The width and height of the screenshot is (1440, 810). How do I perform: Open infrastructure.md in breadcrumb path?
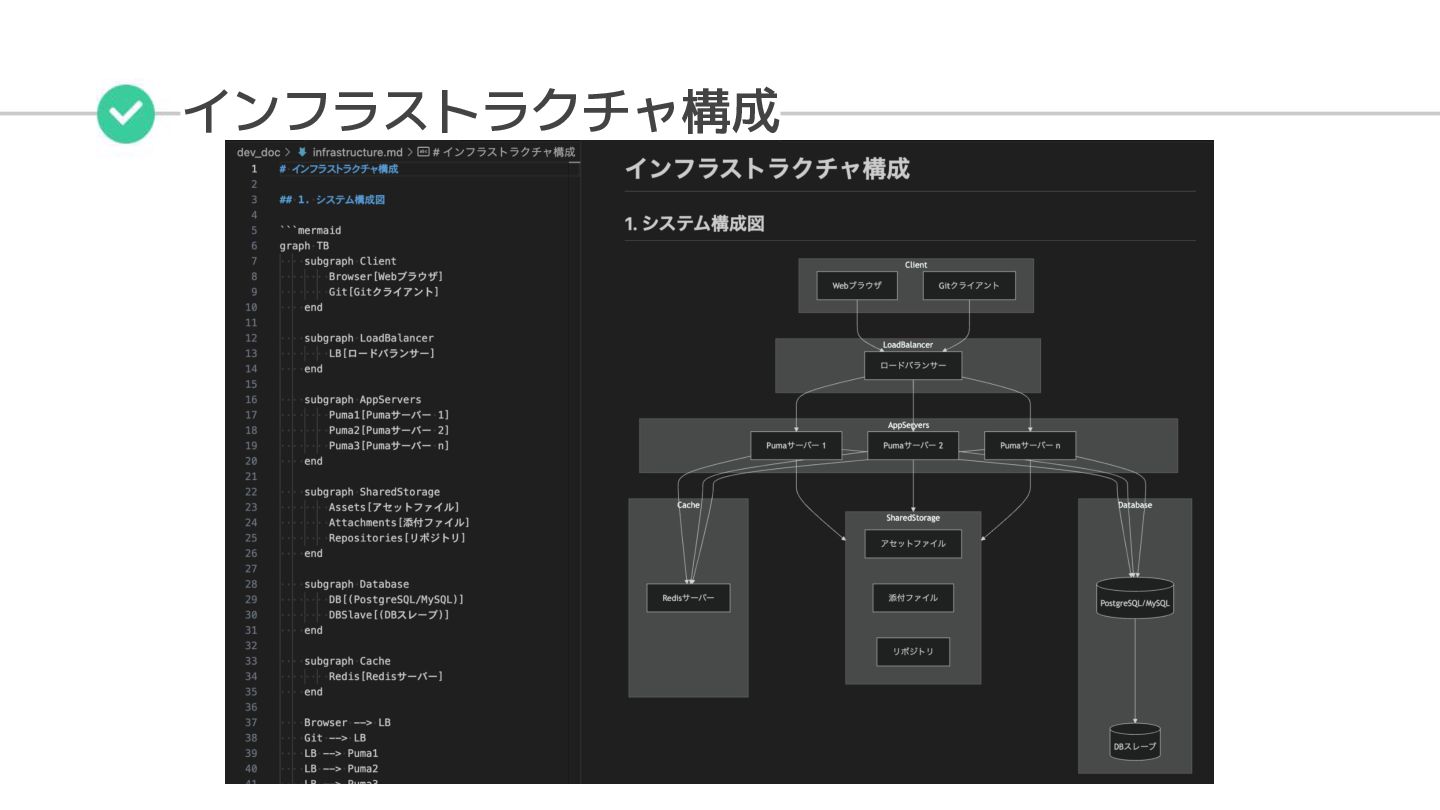(357, 152)
